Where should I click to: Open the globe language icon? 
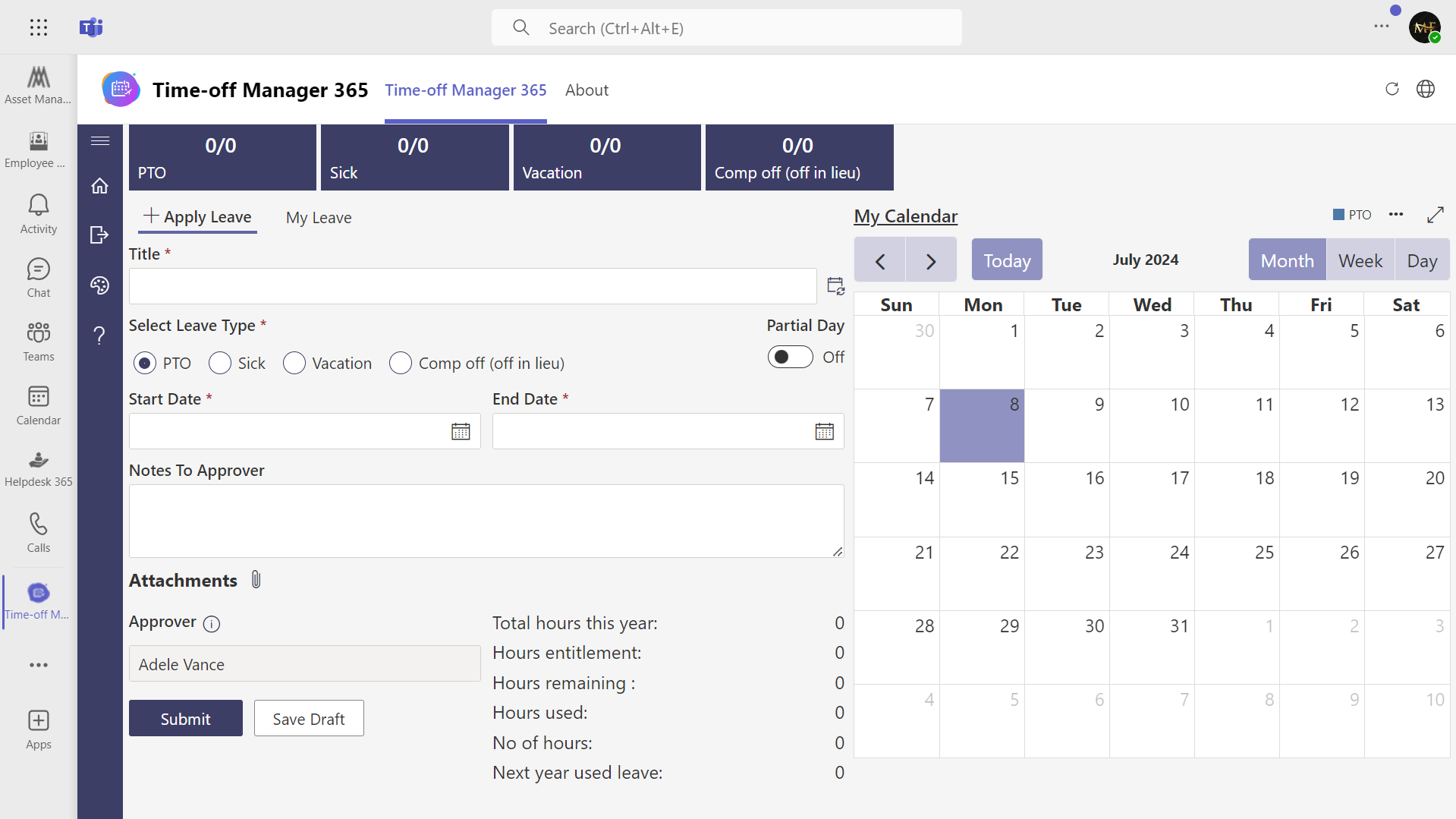[1426, 90]
